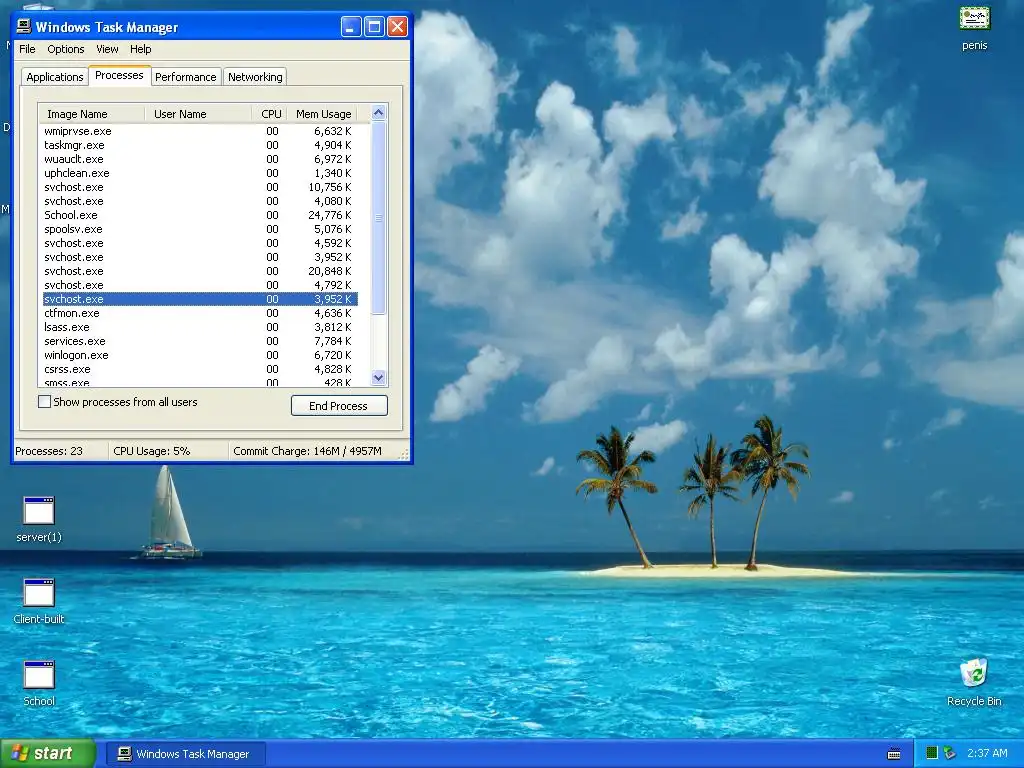Select the School.exe process row

click(199, 215)
